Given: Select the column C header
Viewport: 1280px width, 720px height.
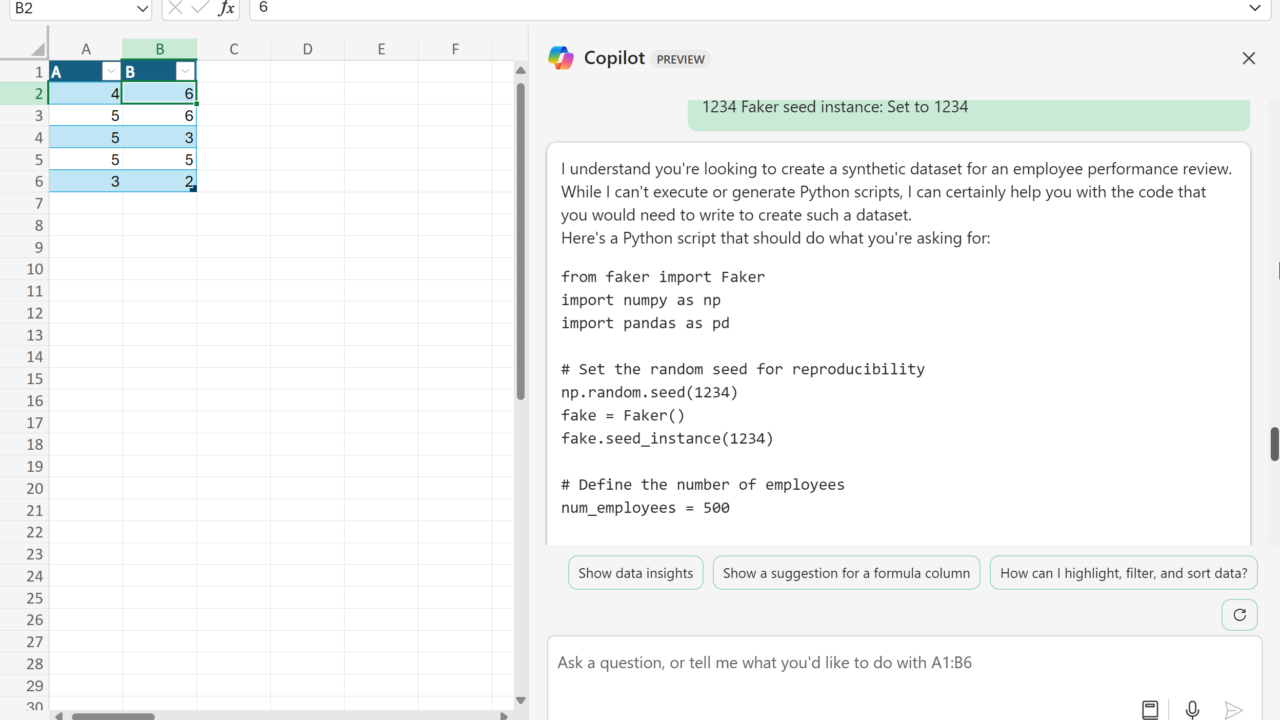Looking at the screenshot, I should point(233,49).
